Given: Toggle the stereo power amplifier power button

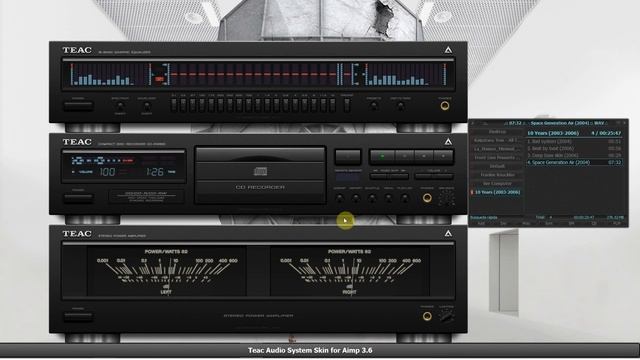Looking at the screenshot, I should pos(78,316).
